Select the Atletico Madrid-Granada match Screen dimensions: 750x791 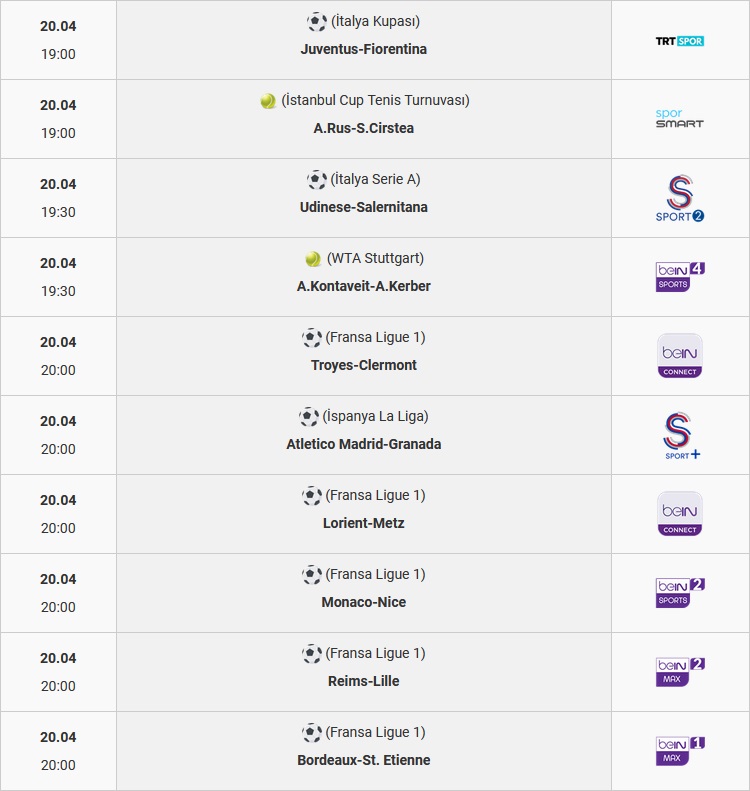point(364,444)
